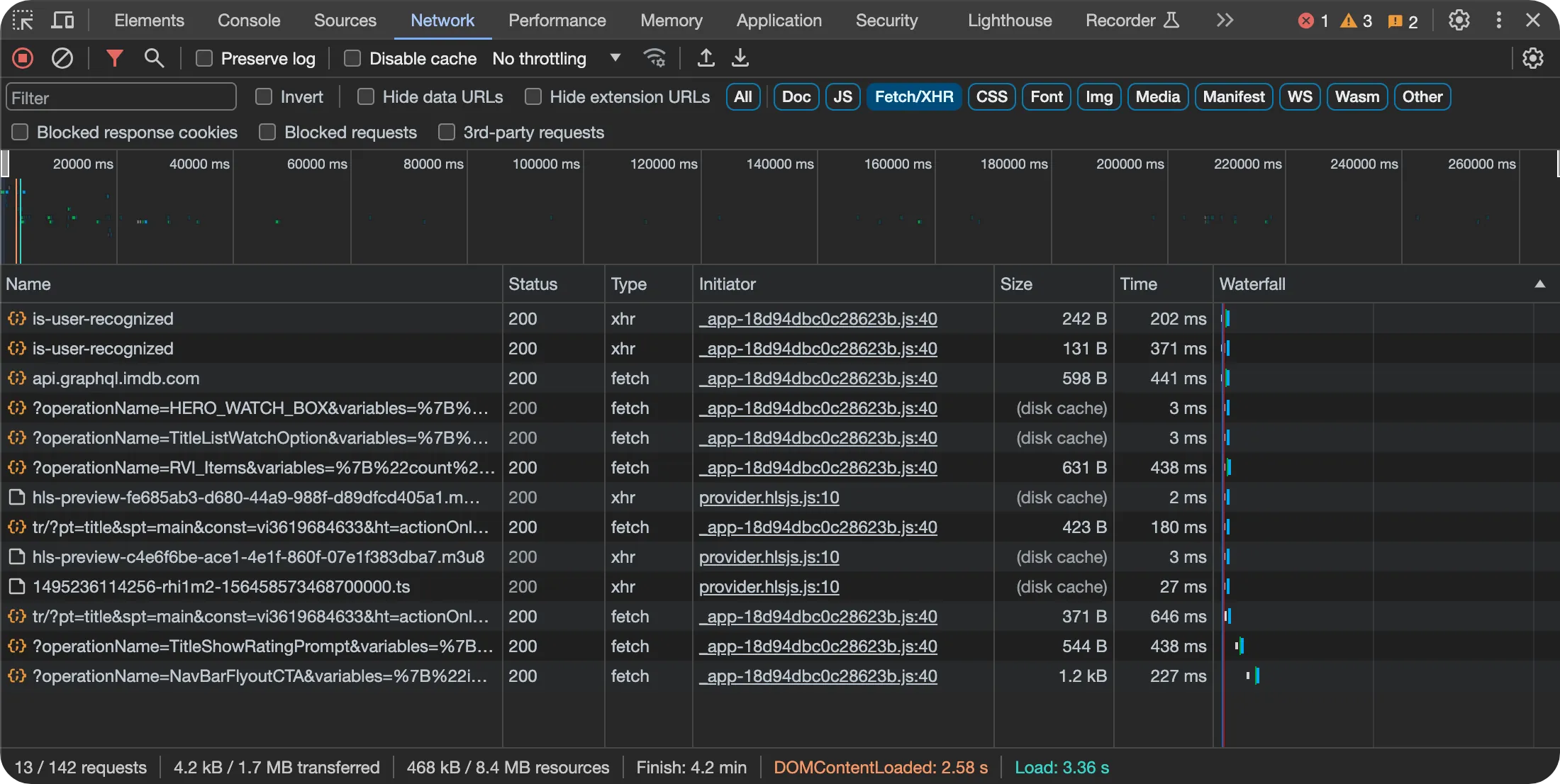Enable Preserve log checkbox
This screenshot has width=1560, height=784.
click(204, 58)
